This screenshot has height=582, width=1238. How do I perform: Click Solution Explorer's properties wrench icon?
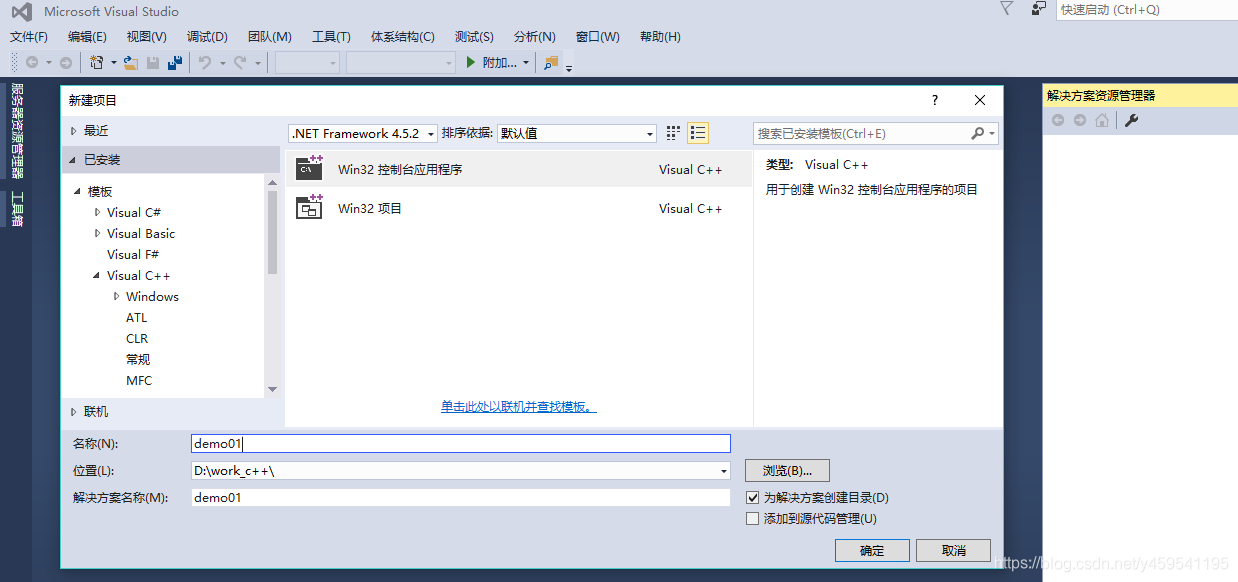coord(1132,120)
